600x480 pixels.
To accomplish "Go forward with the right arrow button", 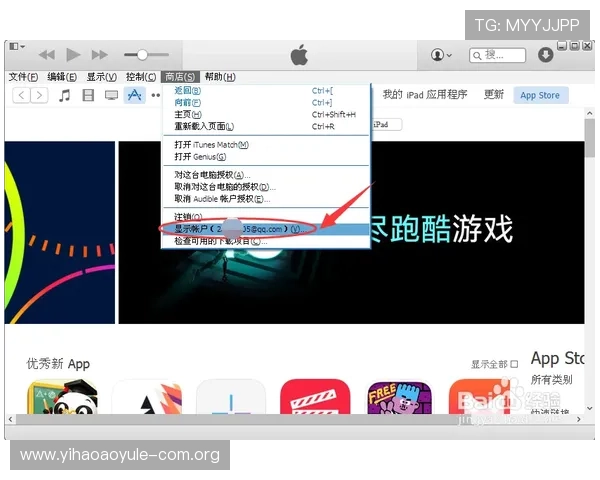I will (39, 95).
